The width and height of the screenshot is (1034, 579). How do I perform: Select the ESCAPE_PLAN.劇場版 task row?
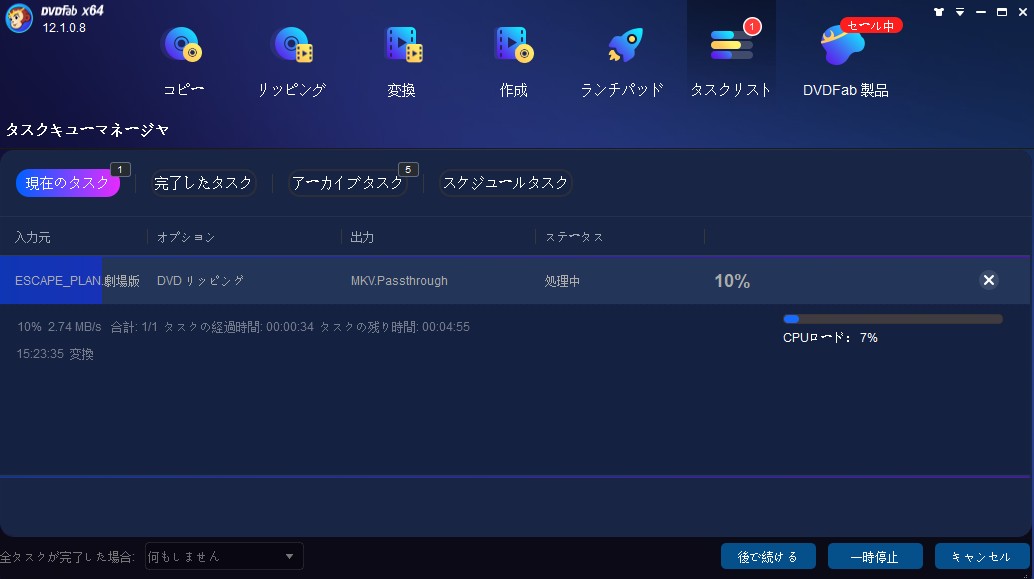point(514,280)
